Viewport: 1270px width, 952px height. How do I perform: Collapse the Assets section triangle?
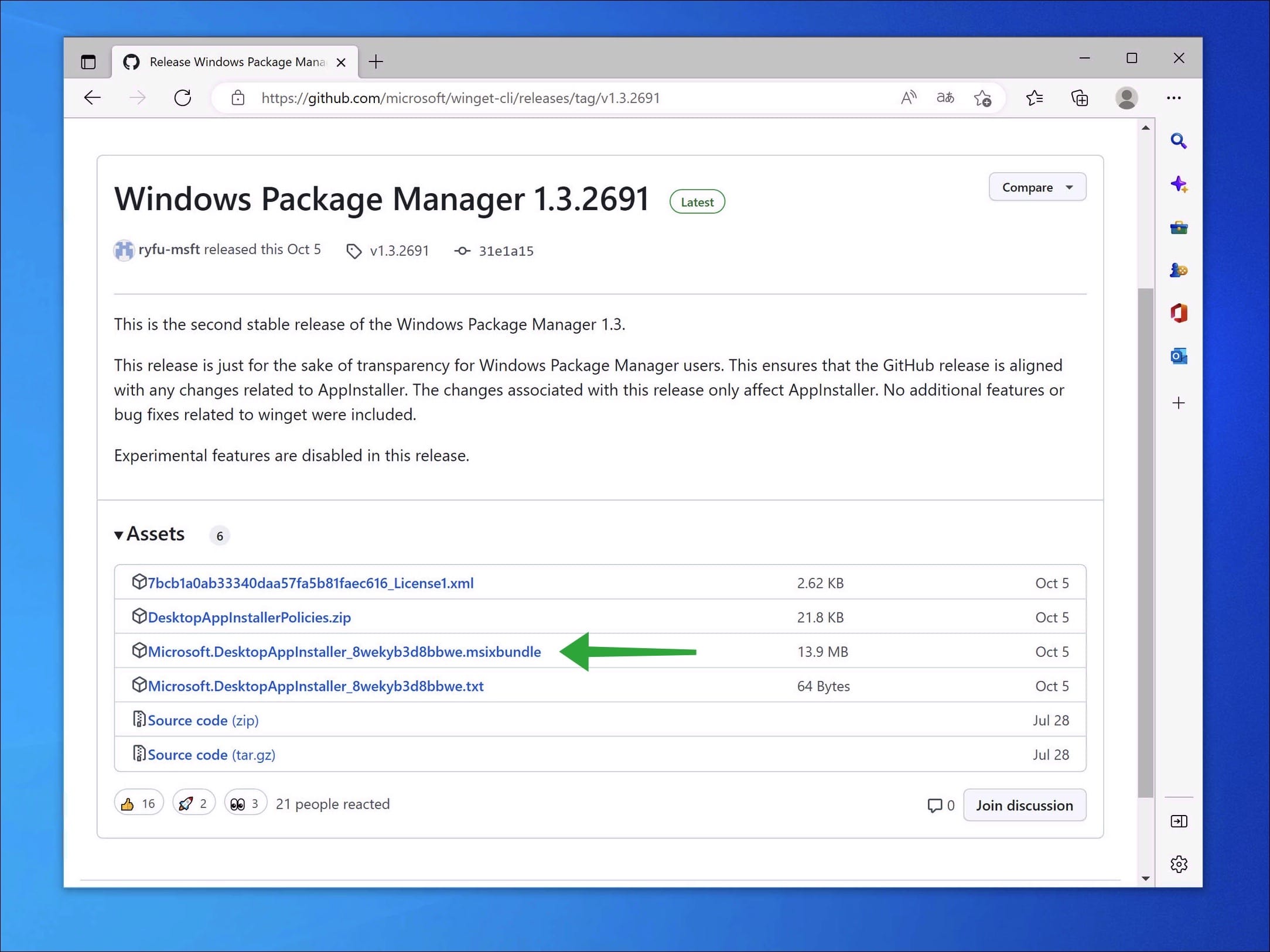tap(119, 535)
